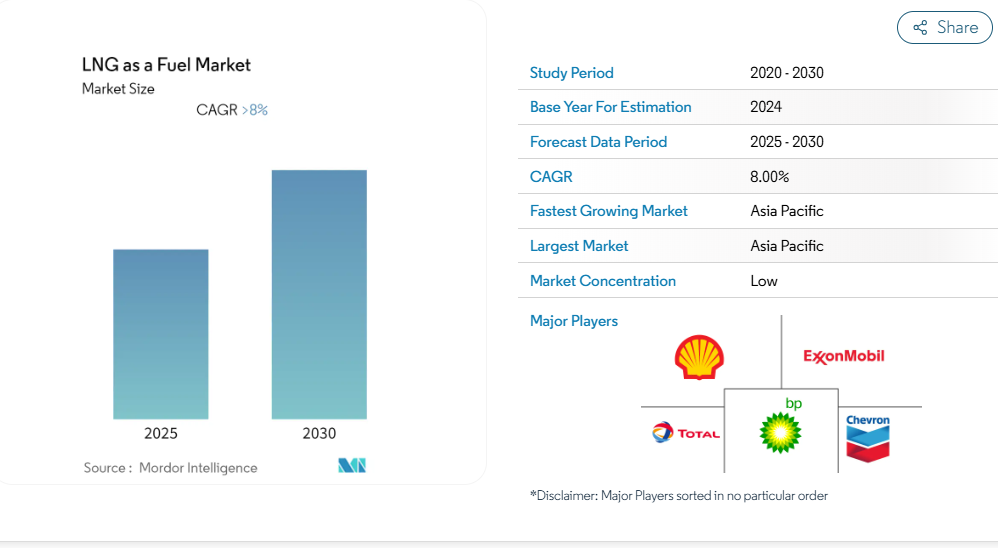Click the CAGR row label in table

click(551, 177)
